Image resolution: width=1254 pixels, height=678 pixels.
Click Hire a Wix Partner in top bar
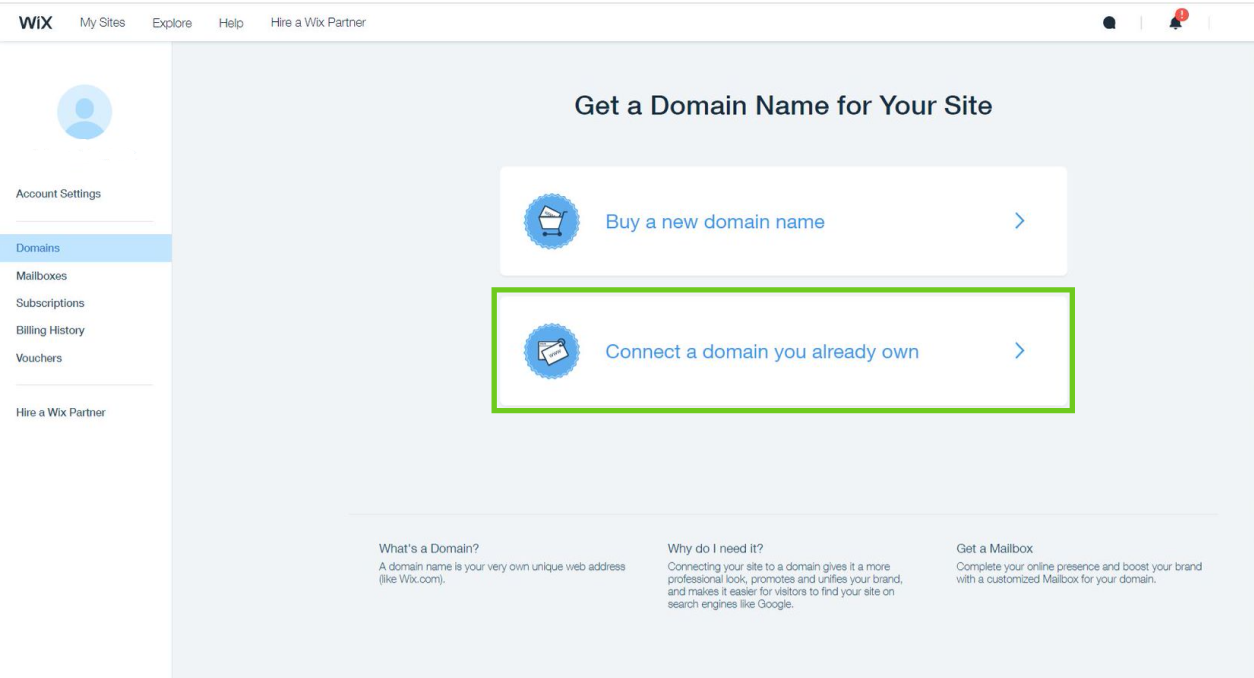[318, 23]
